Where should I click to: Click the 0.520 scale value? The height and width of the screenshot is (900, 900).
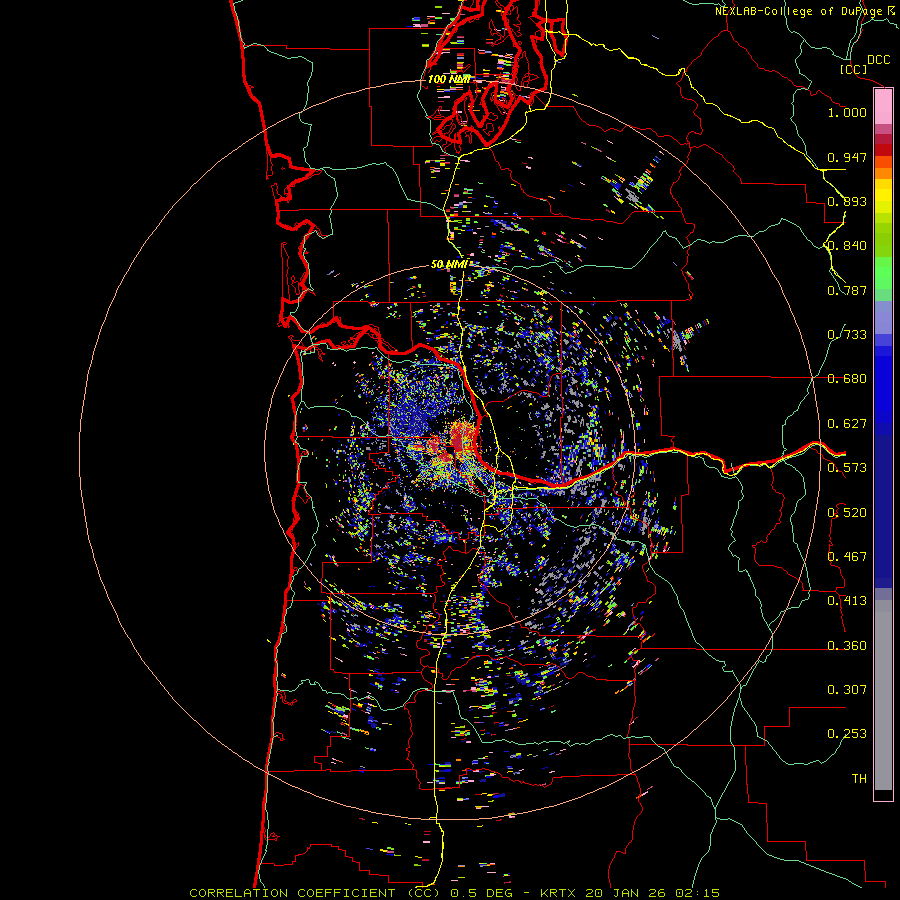pyautogui.click(x=847, y=513)
